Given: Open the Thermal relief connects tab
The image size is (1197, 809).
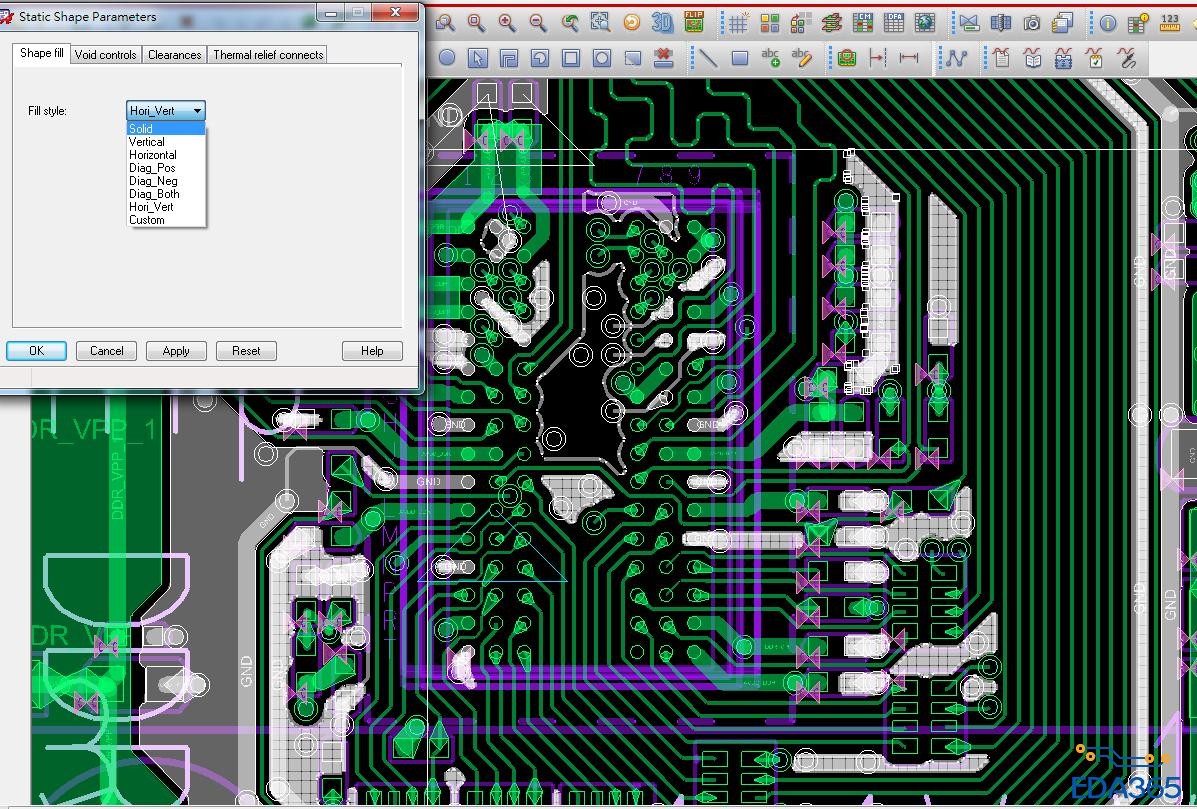Looking at the screenshot, I should click(268, 55).
